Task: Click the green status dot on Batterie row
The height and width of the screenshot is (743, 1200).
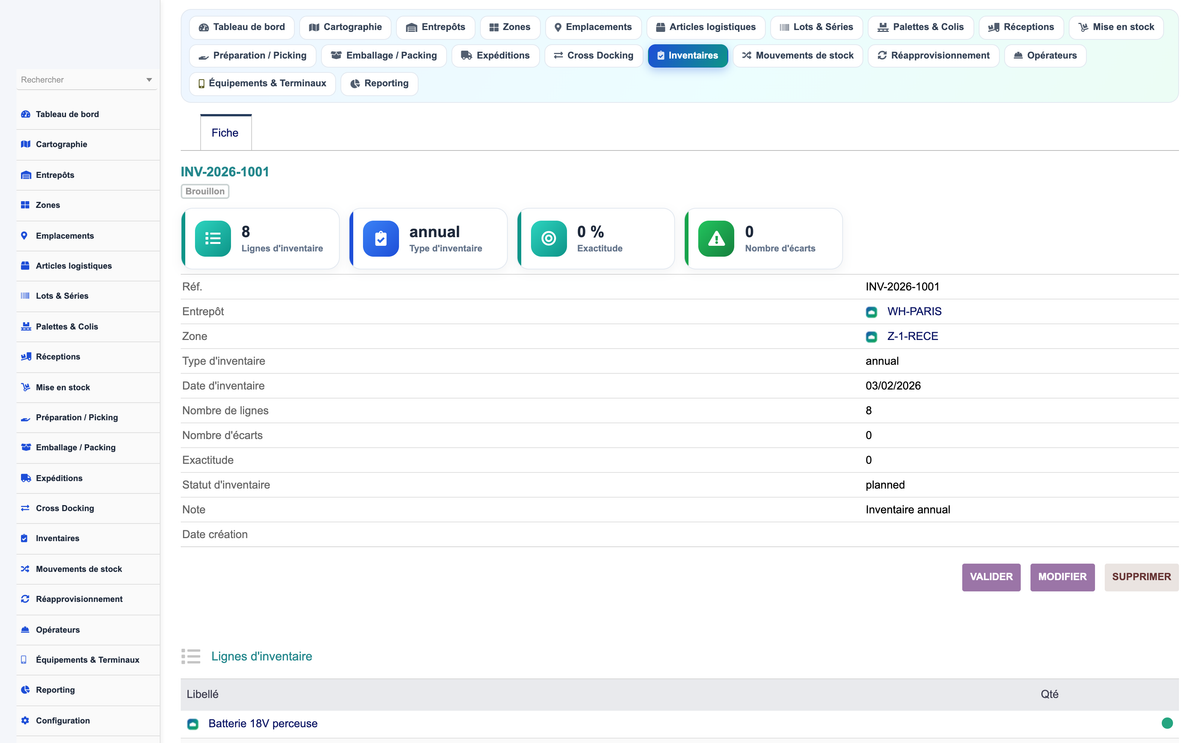Action: click(x=1167, y=723)
